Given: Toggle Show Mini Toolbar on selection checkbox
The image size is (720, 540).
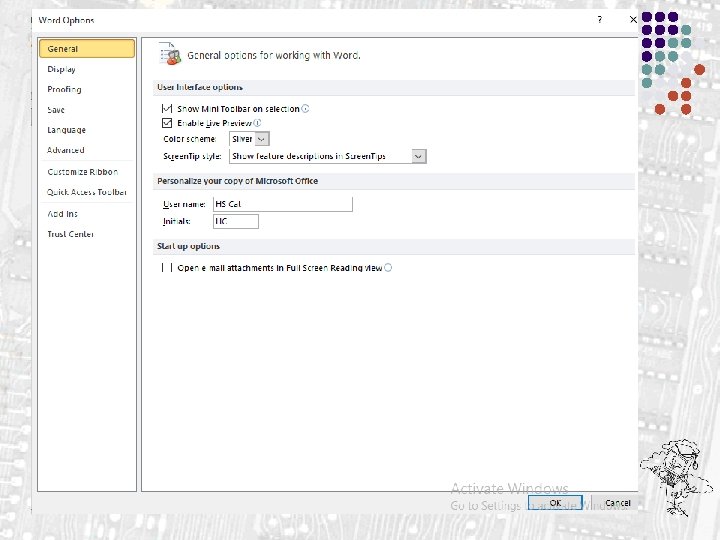Looking at the screenshot, I should click(167, 109).
